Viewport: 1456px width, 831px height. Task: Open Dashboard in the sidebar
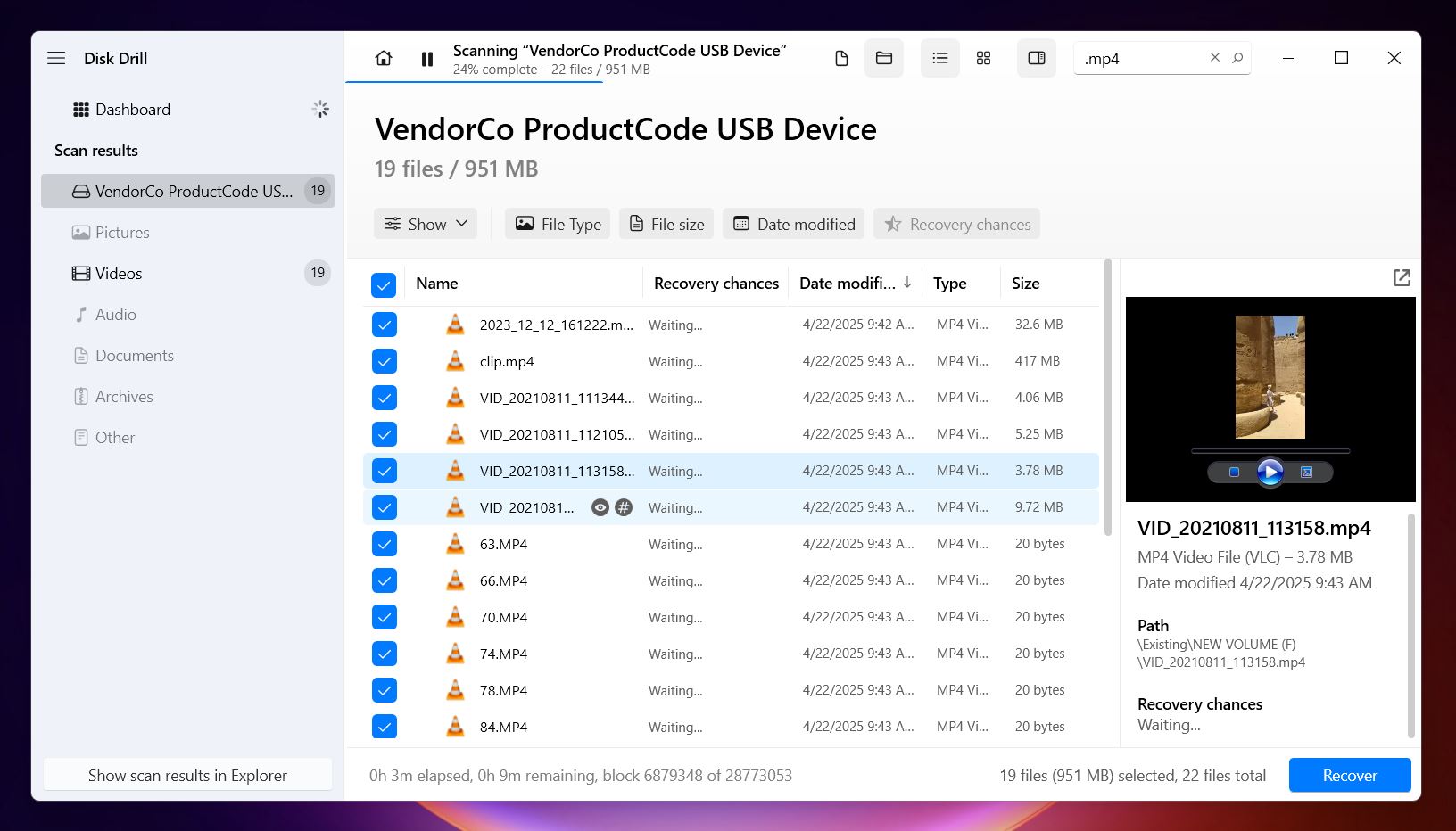coord(187,110)
